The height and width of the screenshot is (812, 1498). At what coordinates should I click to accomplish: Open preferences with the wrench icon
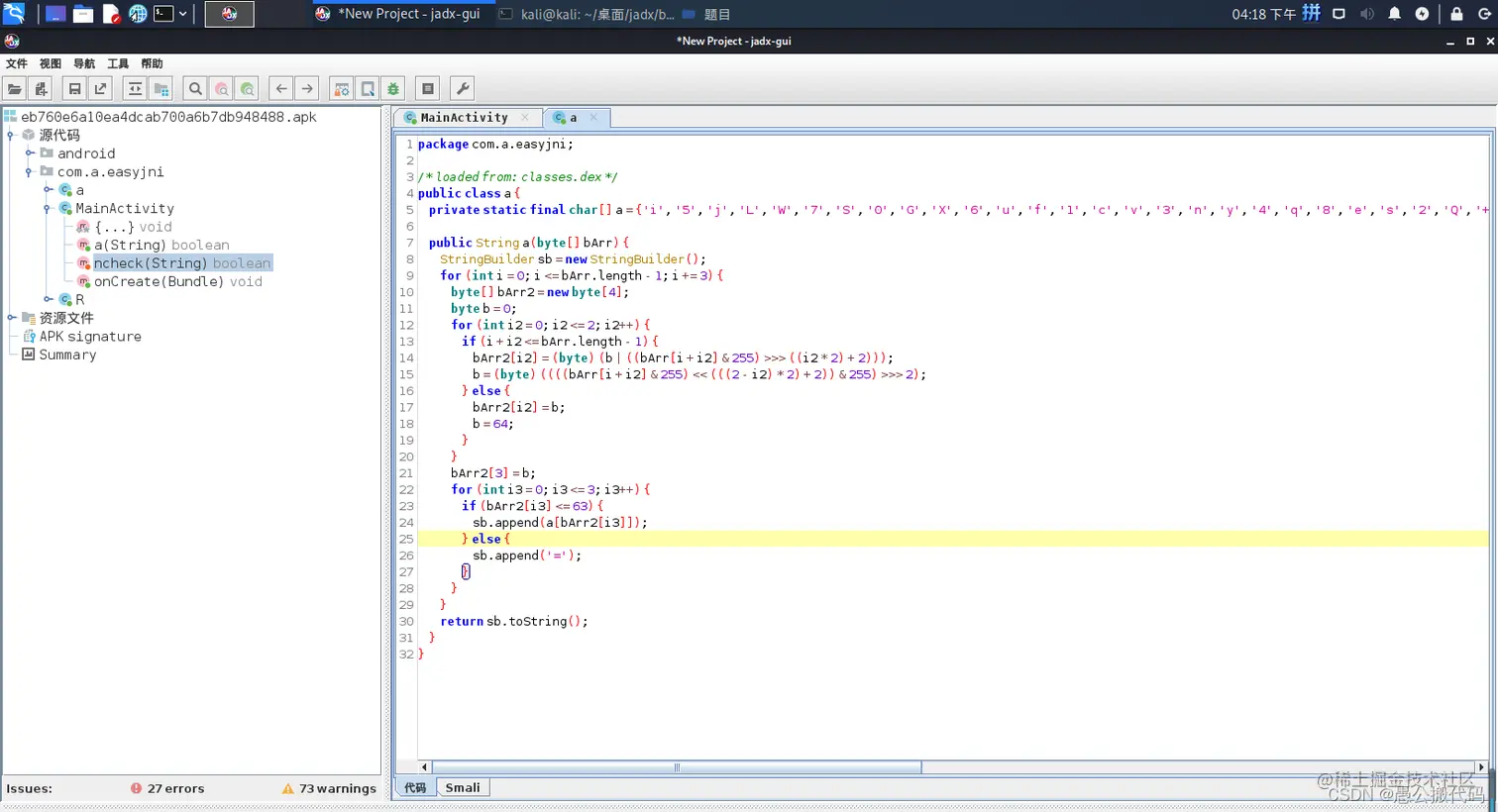[x=462, y=89]
